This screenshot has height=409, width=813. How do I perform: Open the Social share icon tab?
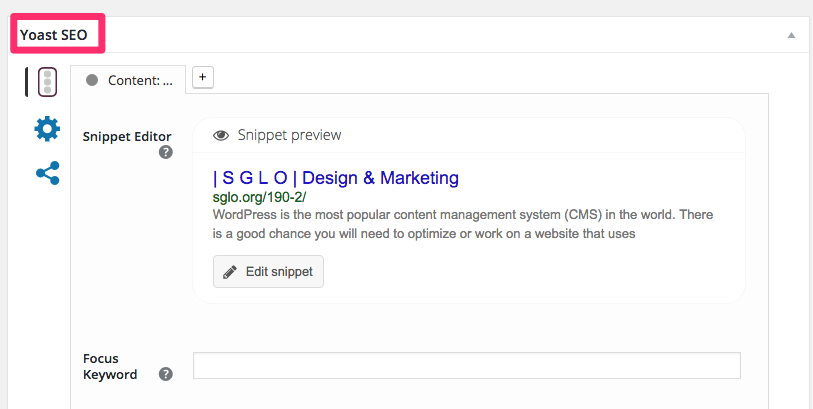(x=48, y=173)
